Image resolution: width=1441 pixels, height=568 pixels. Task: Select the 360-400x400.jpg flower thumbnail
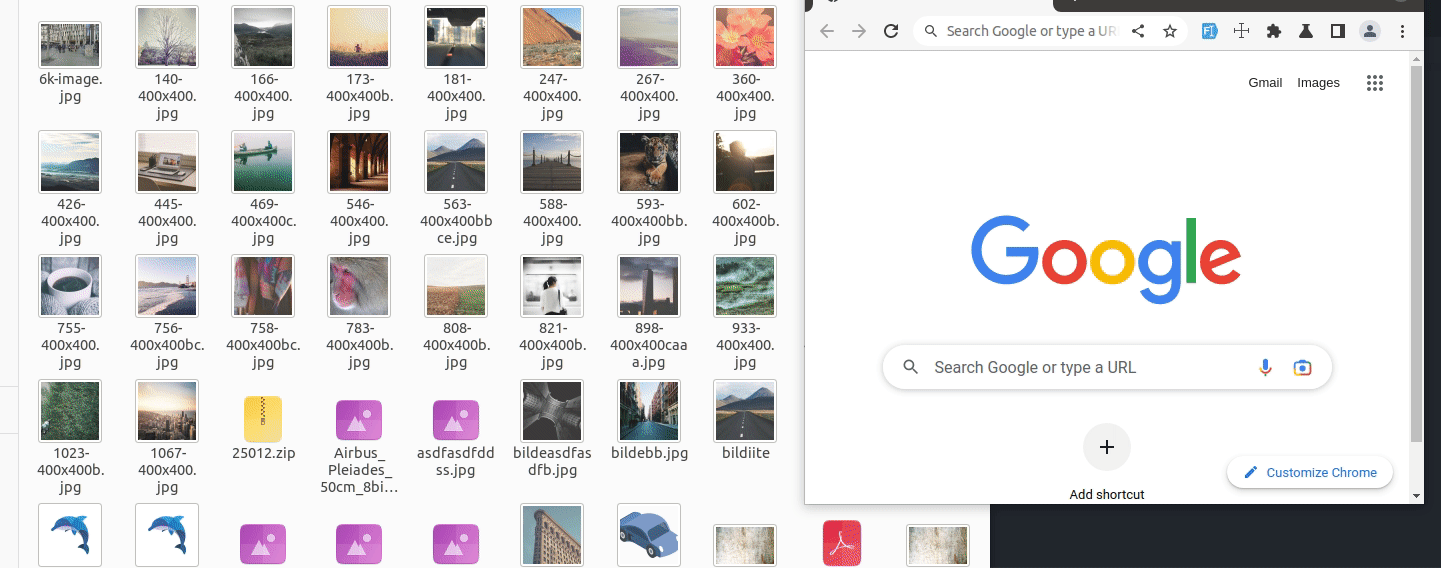[745, 37]
